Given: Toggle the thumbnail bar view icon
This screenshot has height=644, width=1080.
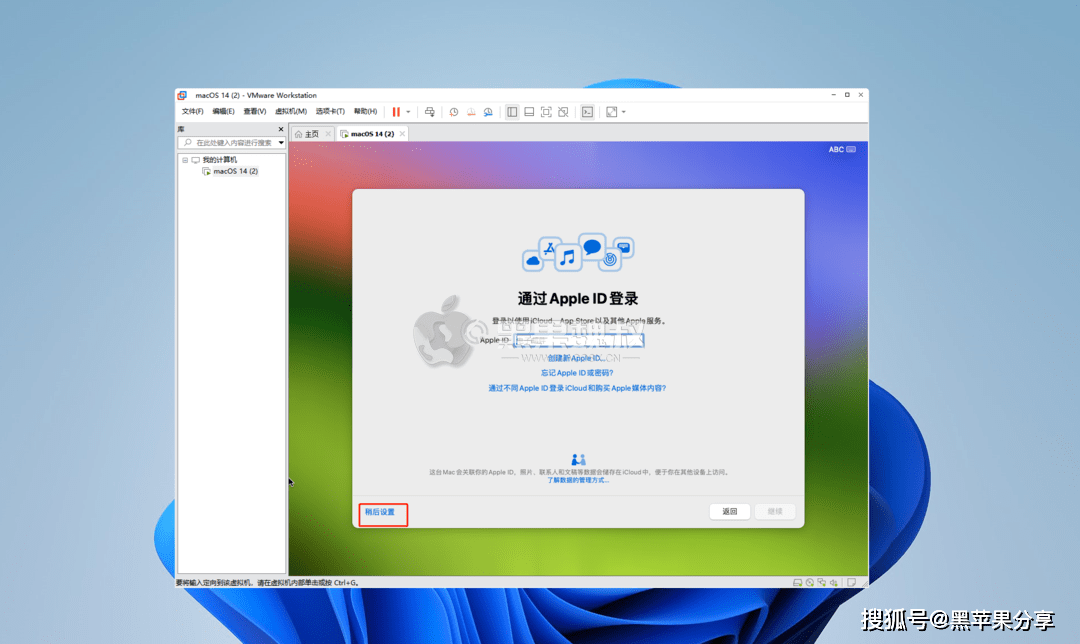Looking at the screenshot, I should (x=529, y=112).
